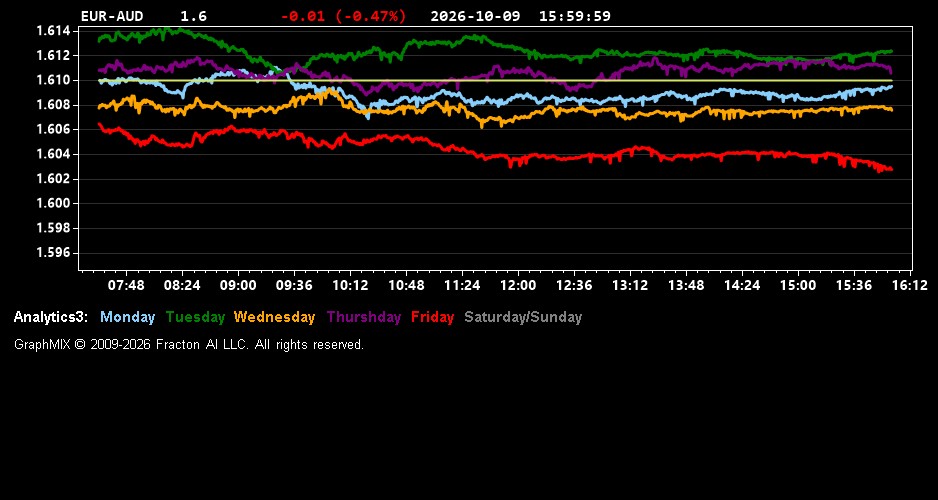
Task: Click the 1.600 y-axis label
Action: (x=53, y=204)
